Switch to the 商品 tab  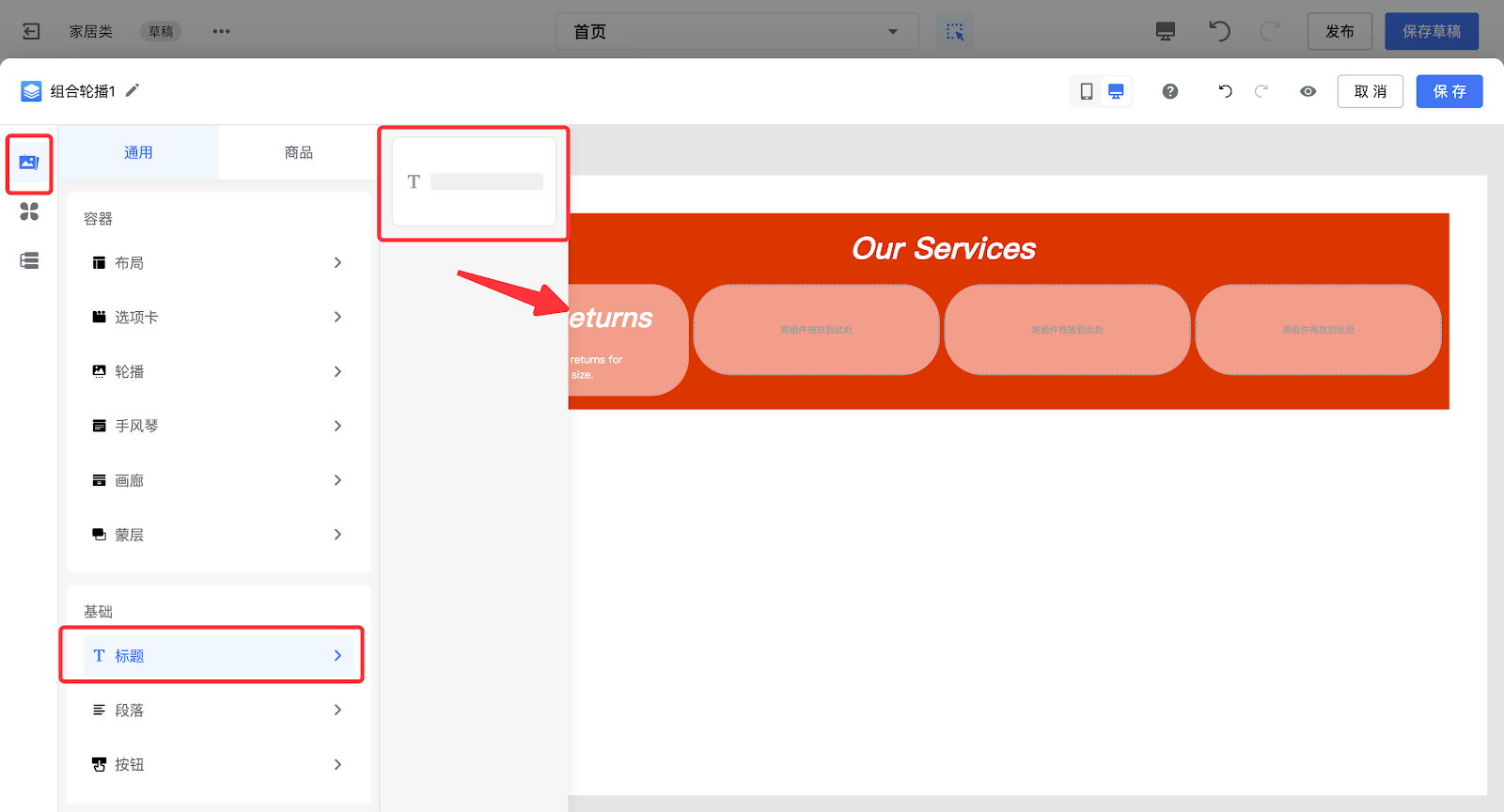pyautogui.click(x=298, y=152)
